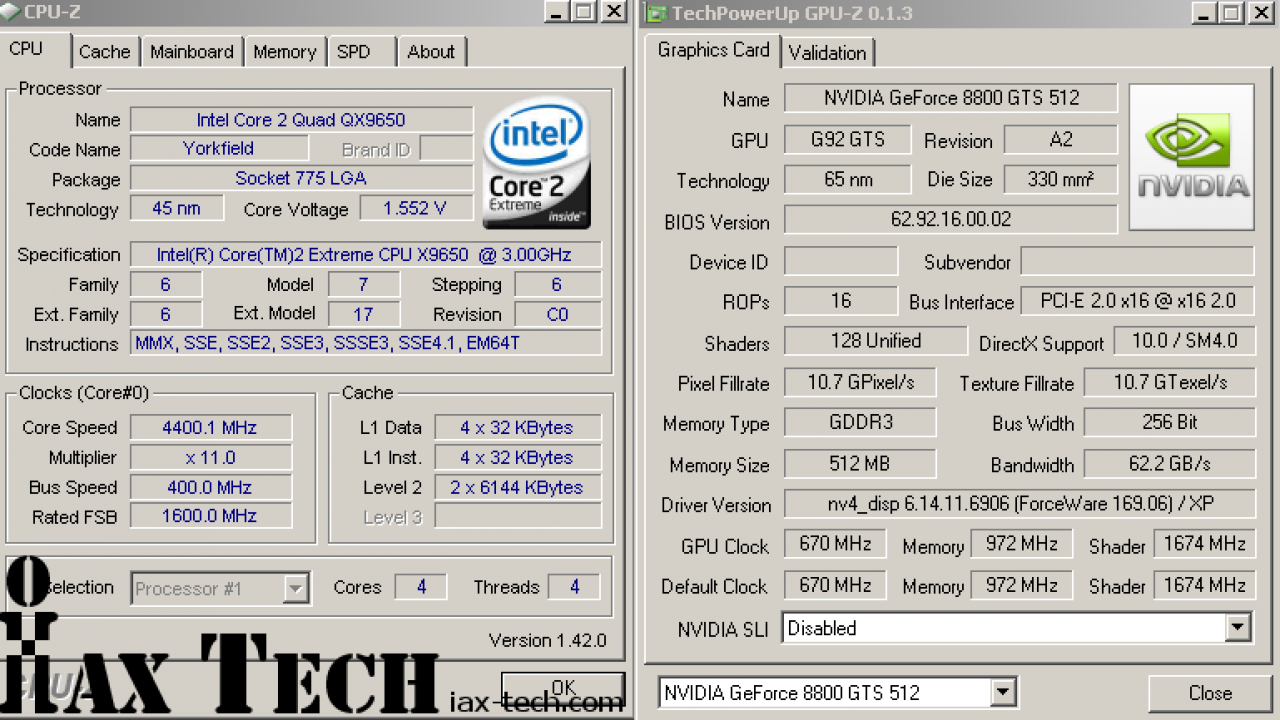Select the Graphics Card tab

[x=713, y=50]
